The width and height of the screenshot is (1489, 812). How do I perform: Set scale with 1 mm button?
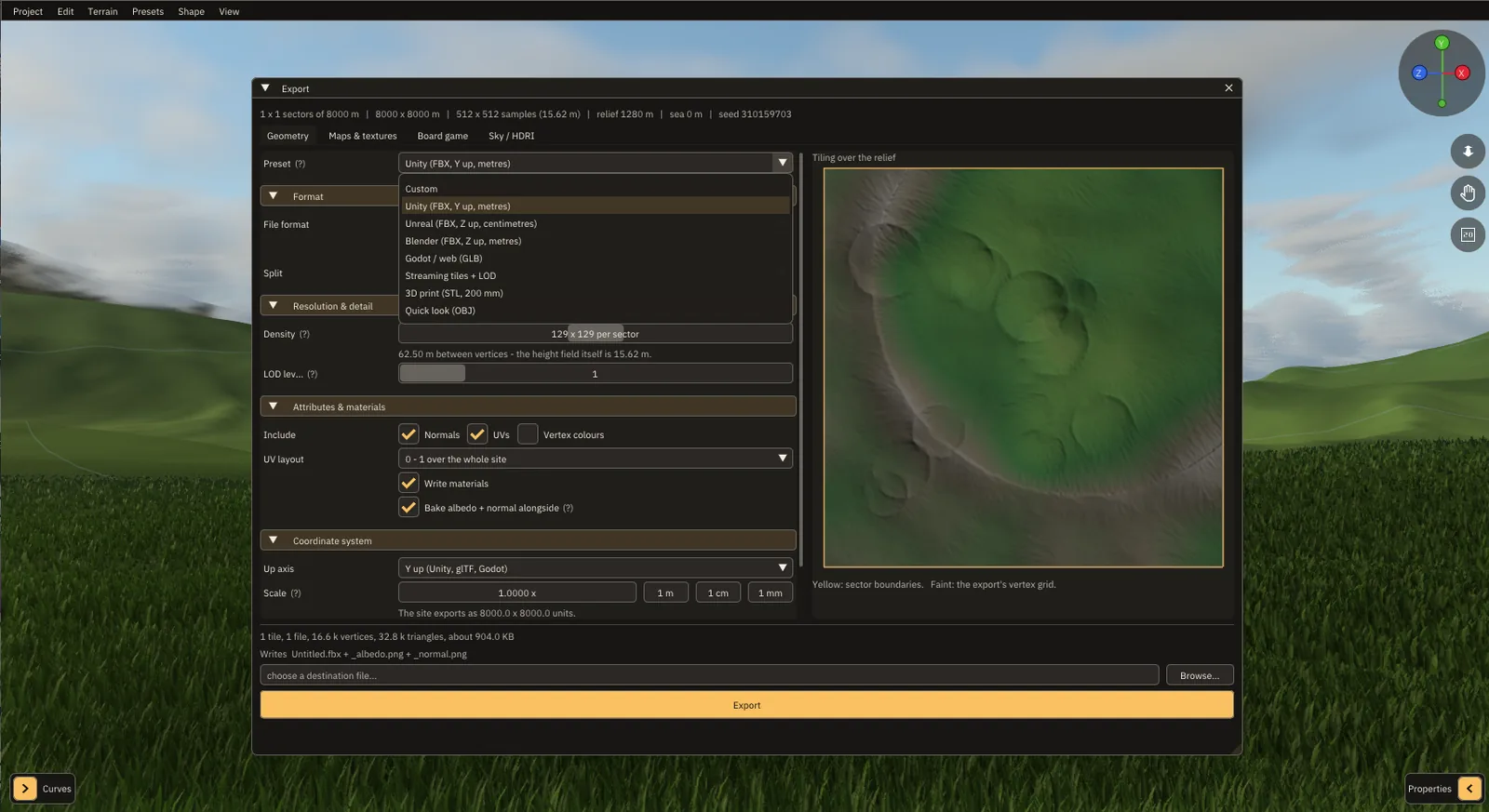[x=770, y=592]
